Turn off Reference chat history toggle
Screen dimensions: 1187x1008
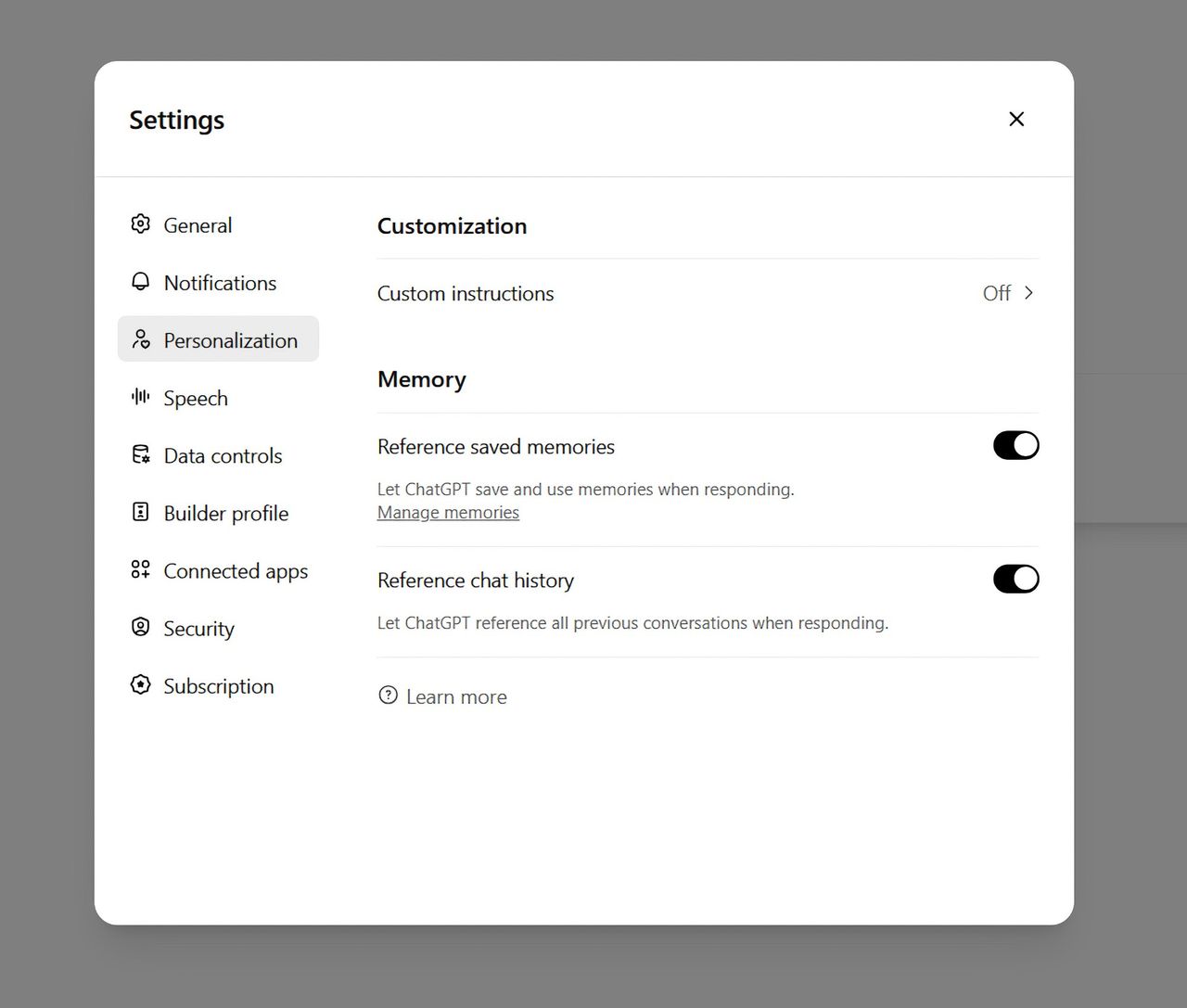click(1015, 579)
